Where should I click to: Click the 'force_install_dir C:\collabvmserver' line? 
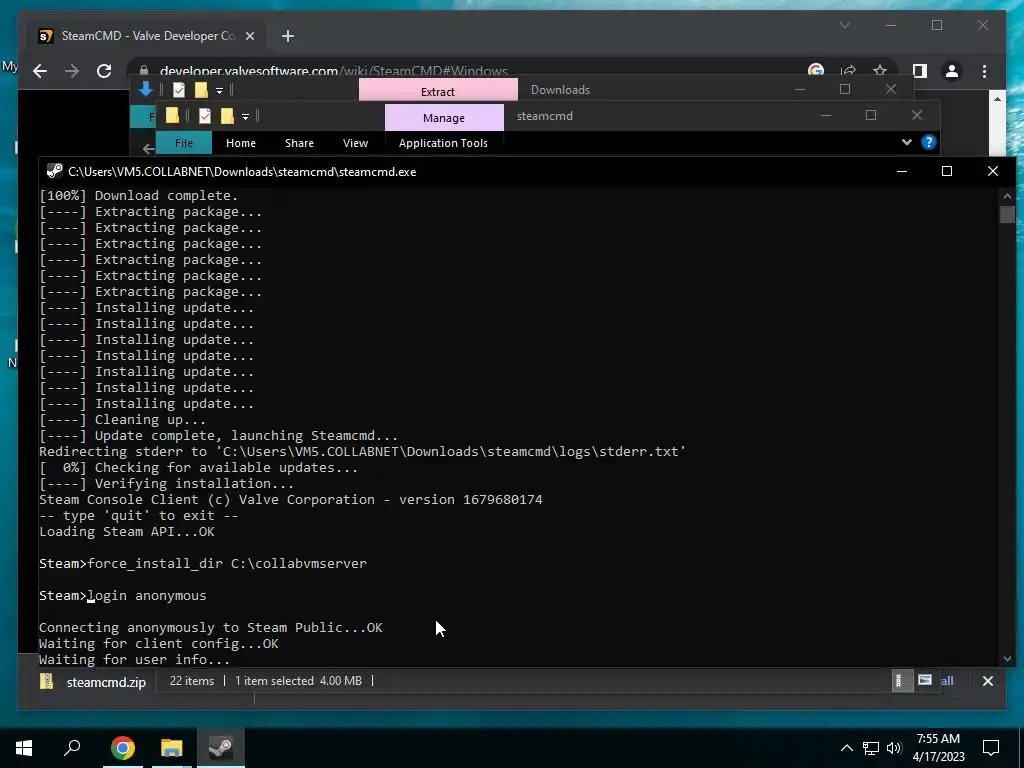click(x=203, y=564)
